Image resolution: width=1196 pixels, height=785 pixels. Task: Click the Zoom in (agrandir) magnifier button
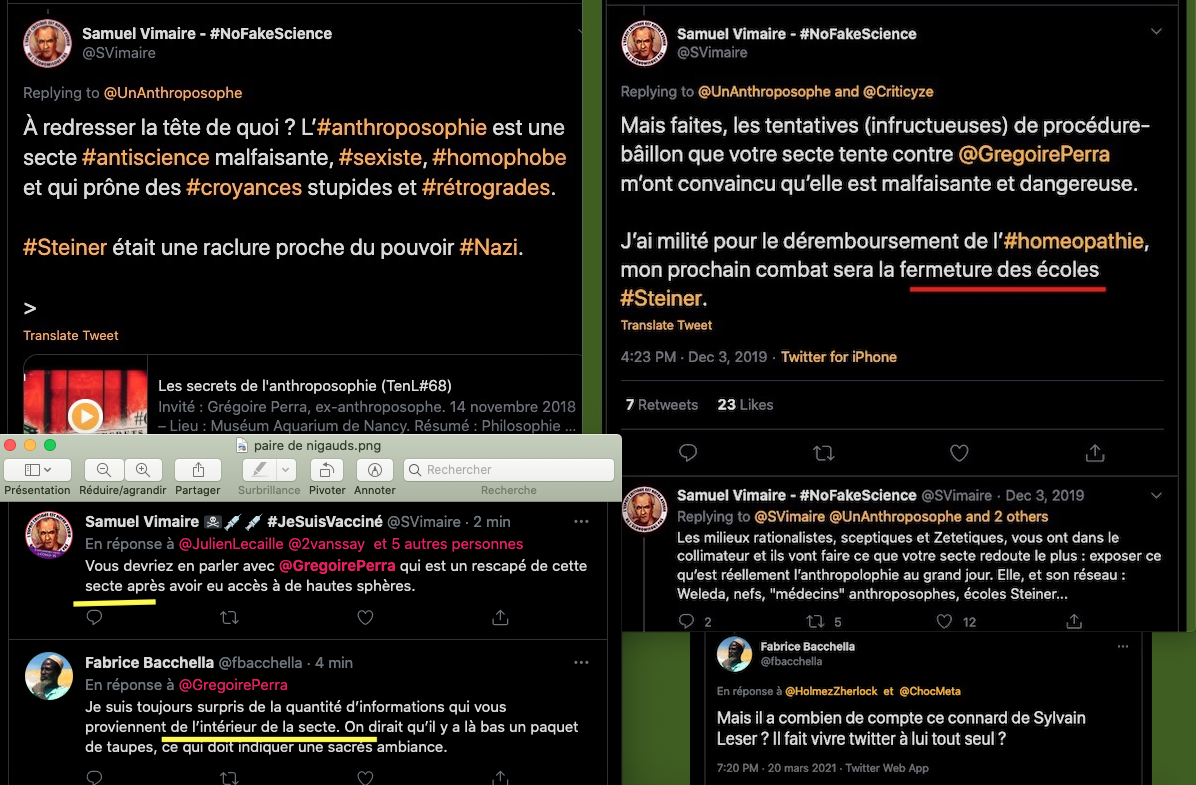point(143,470)
